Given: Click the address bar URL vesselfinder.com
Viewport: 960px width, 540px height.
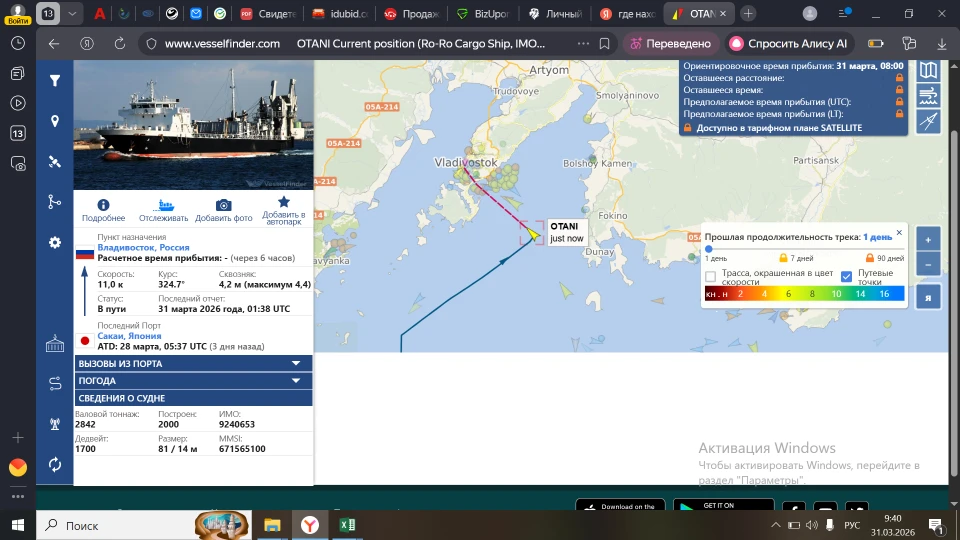Looking at the screenshot, I should tap(222, 43).
